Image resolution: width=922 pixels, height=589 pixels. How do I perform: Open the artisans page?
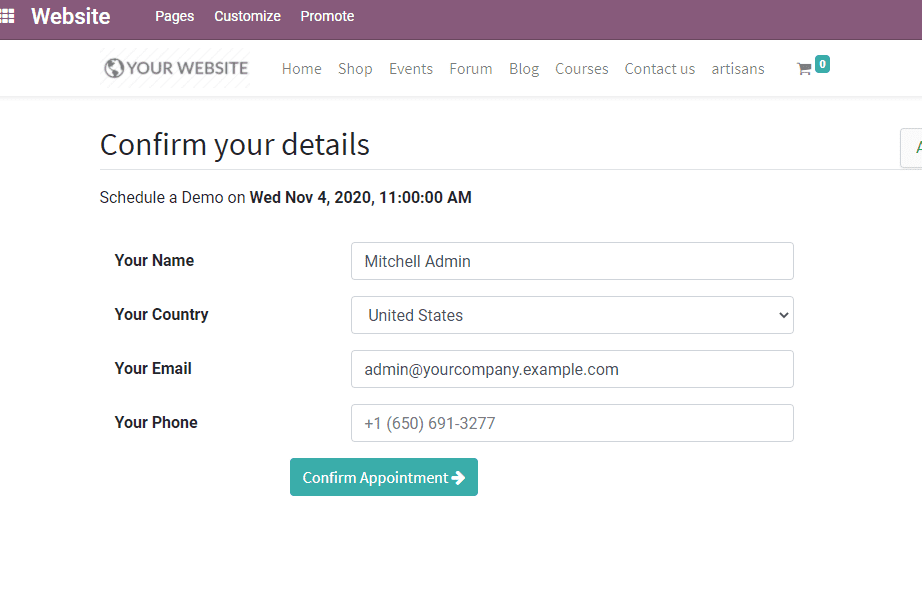pos(738,69)
